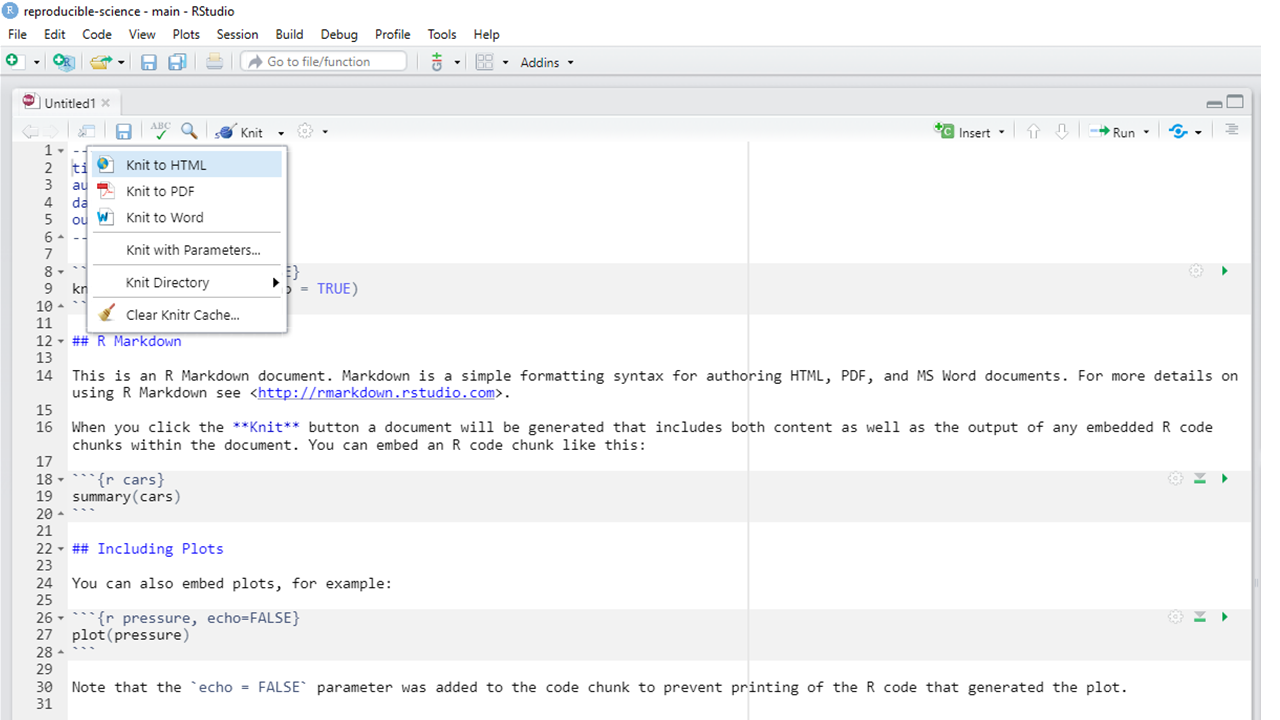Expand the Knit Directory submenu
Viewport: 1280px width, 720px height.
pos(187,282)
